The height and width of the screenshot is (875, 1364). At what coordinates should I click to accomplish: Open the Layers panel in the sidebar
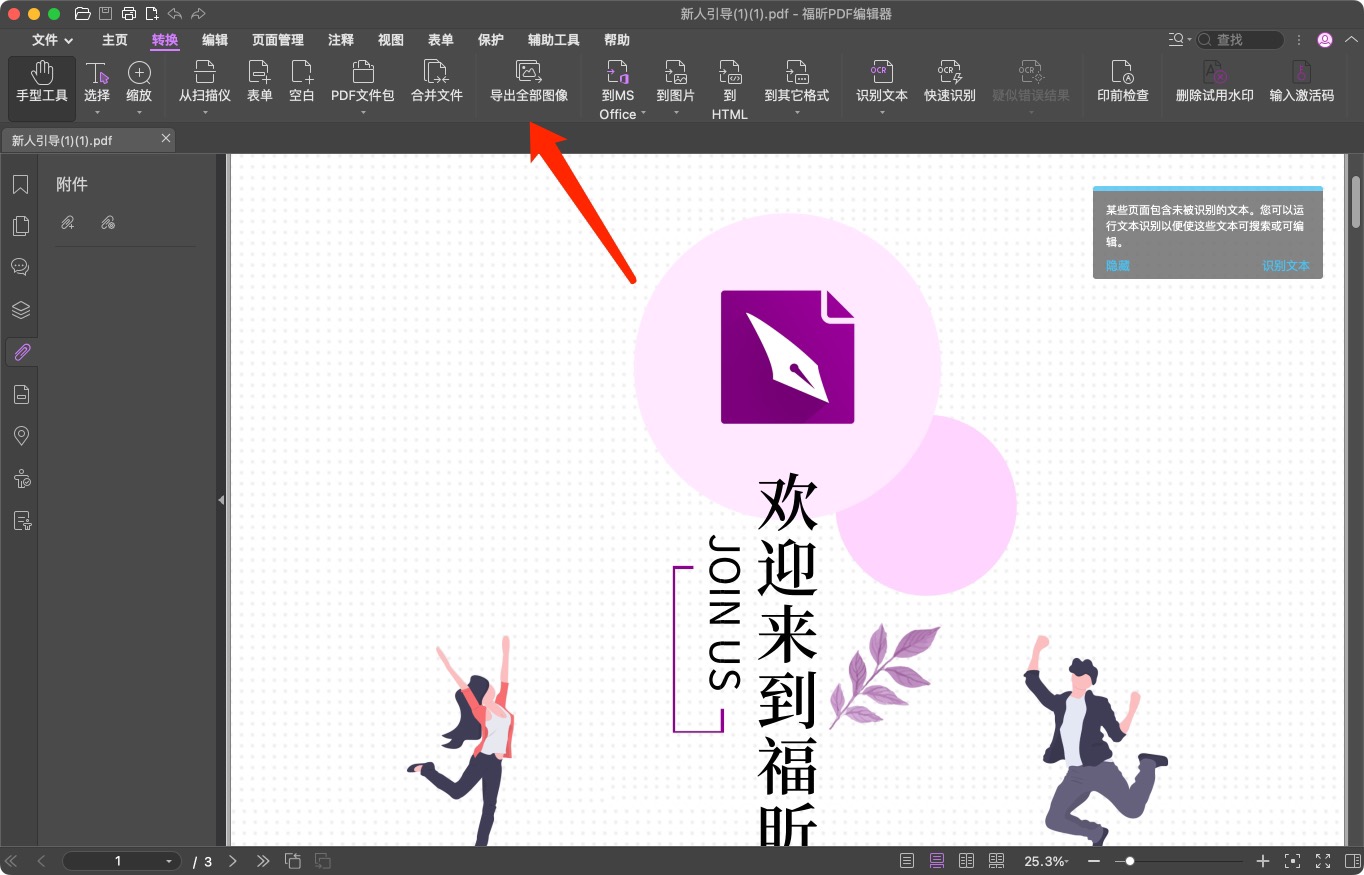coord(20,309)
